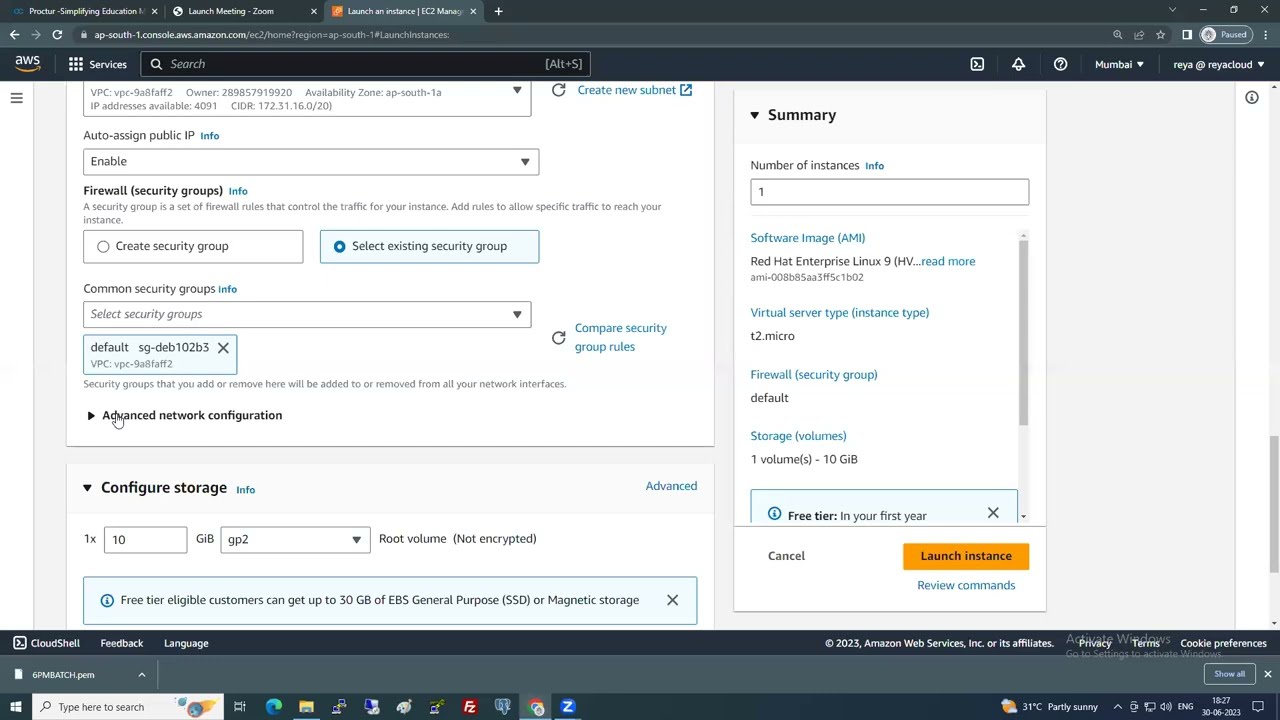Open the Cookie preferences link
The height and width of the screenshot is (720, 1280).
pyautogui.click(x=1223, y=643)
